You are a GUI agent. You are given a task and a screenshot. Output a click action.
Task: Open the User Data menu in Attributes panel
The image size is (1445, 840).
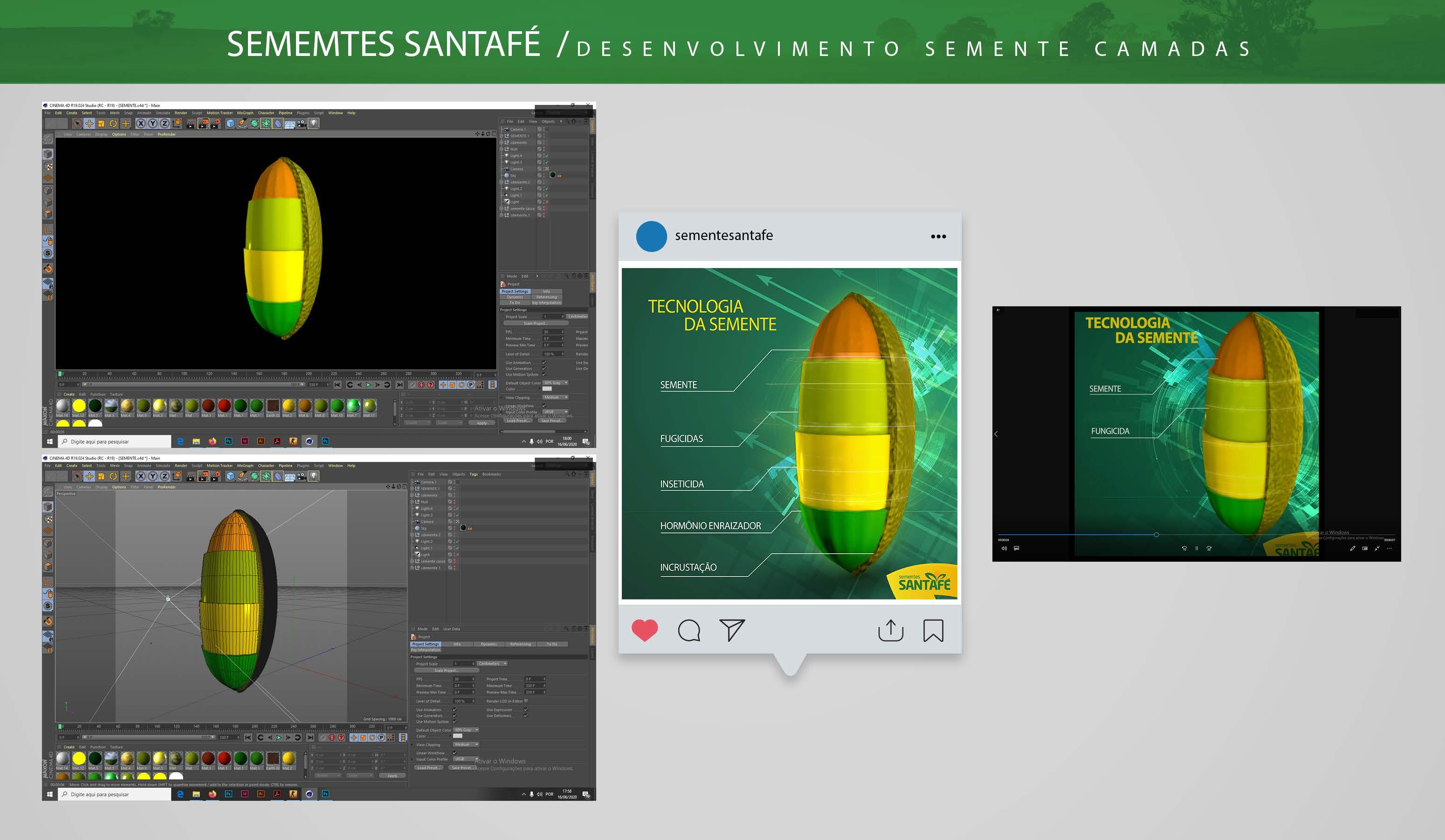click(x=451, y=629)
